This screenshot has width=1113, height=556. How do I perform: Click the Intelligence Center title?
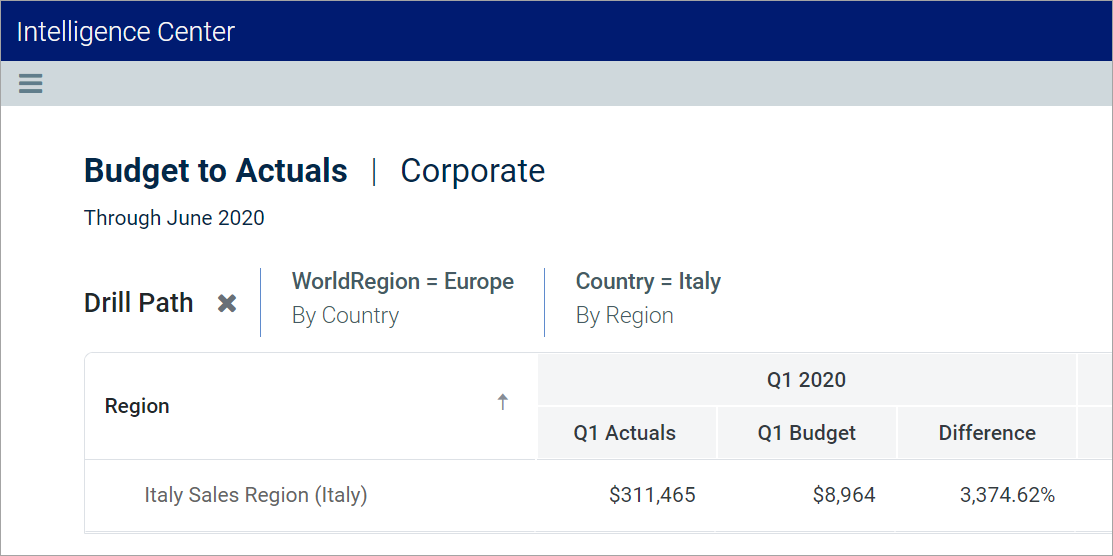click(x=126, y=32)
